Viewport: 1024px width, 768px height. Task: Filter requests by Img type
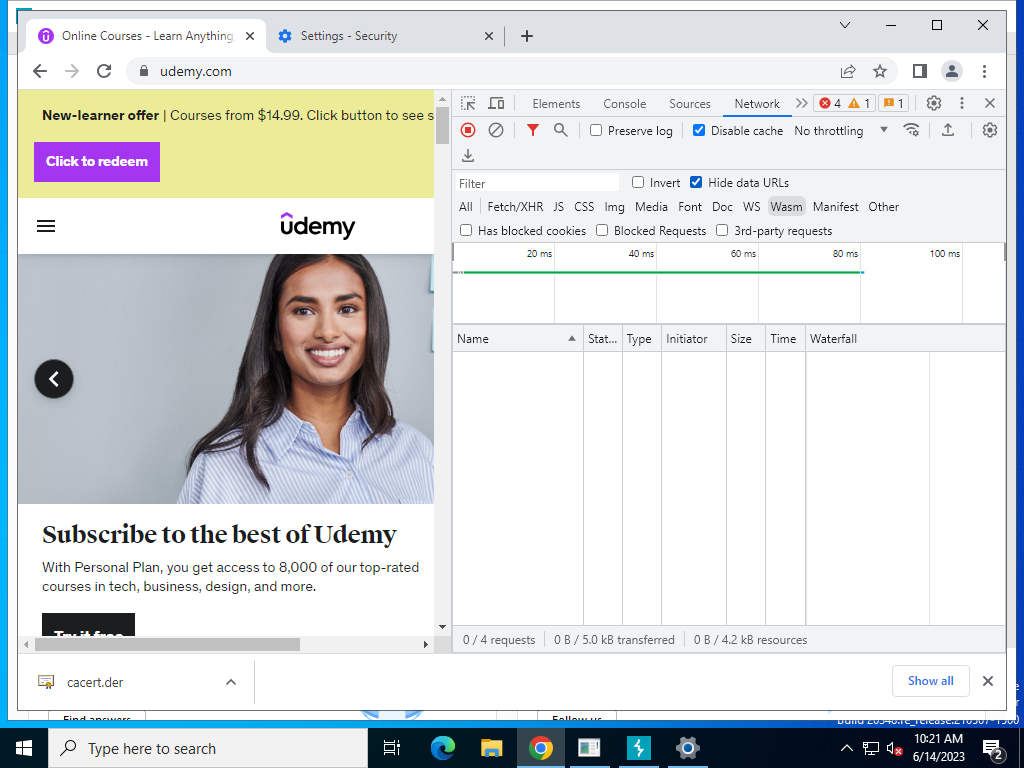coord(614,206)
